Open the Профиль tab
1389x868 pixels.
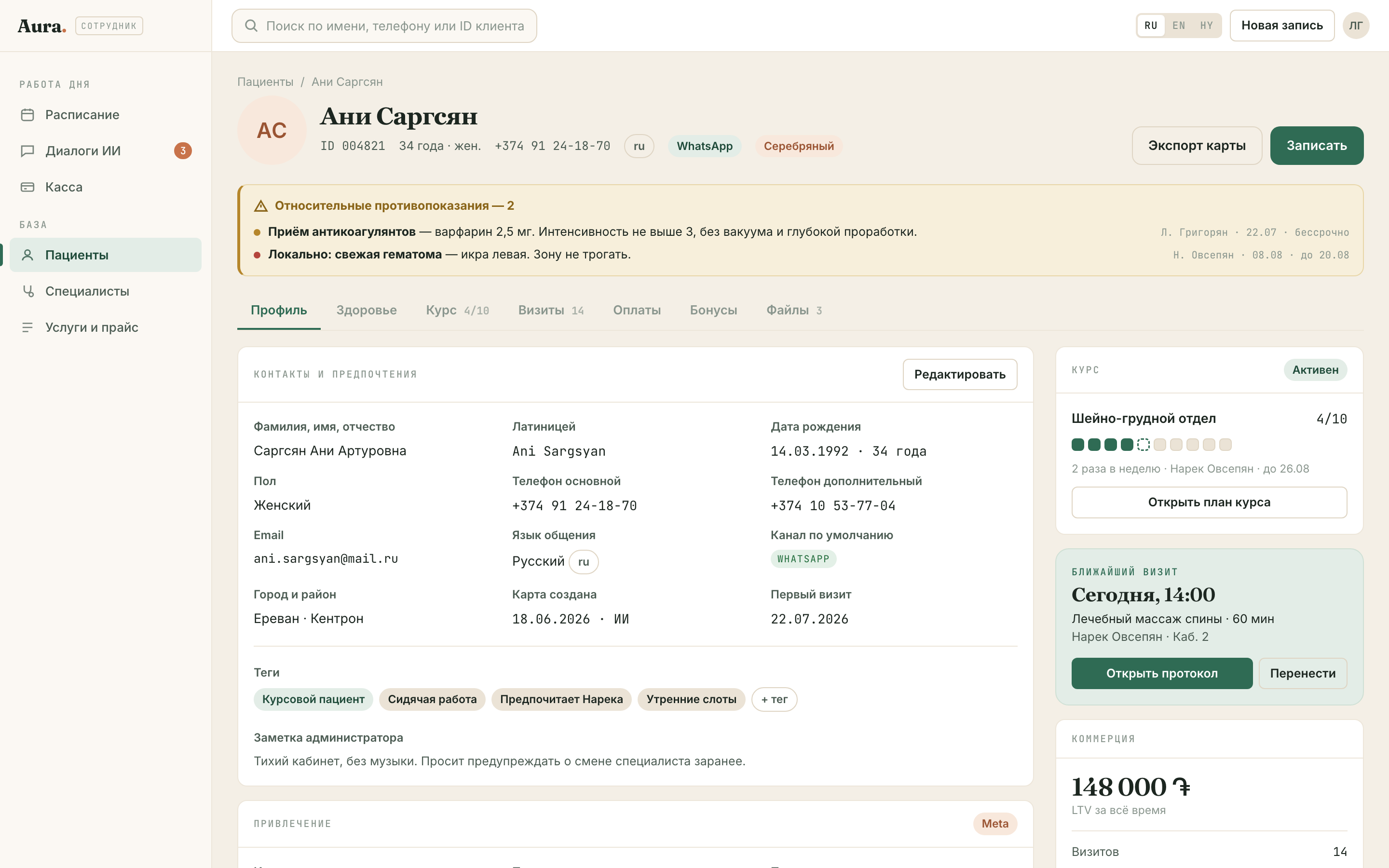279,311
